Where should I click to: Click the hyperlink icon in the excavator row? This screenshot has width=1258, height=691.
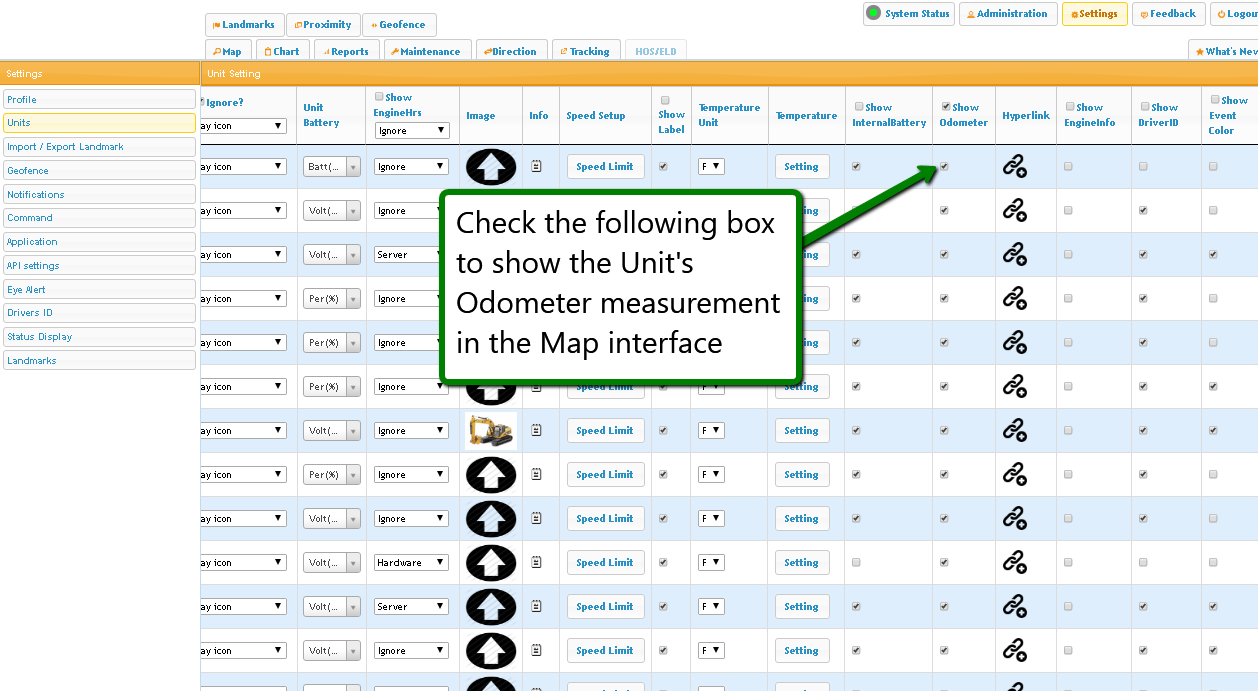1014,431
